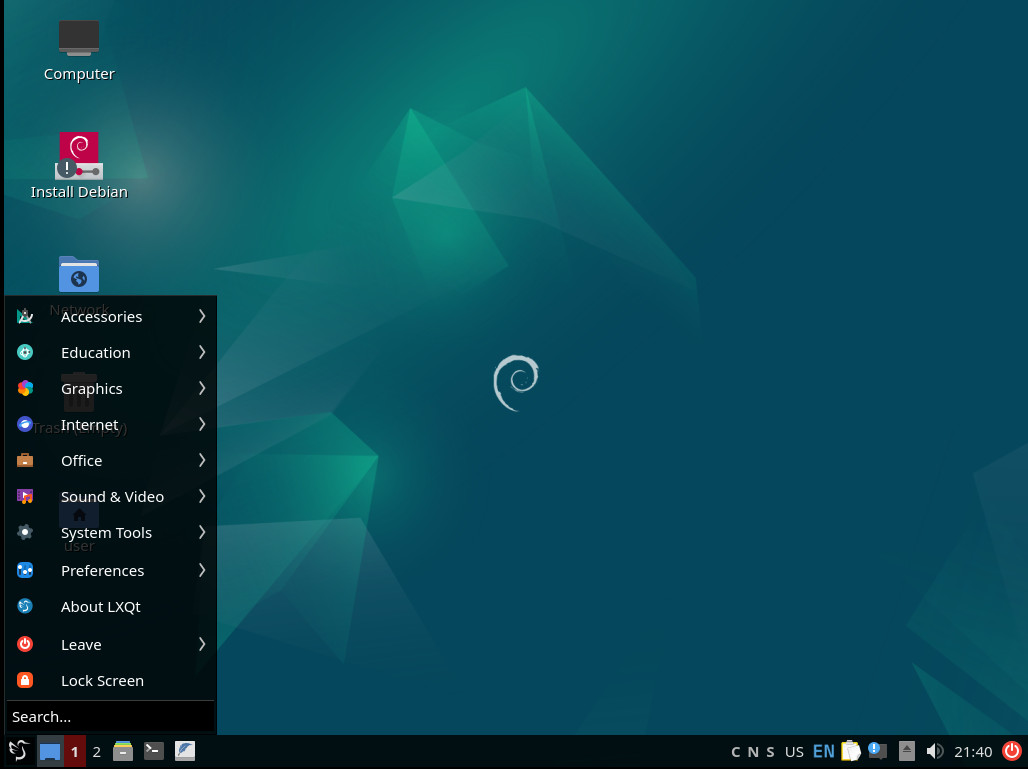Image resolution: width=1028 pixels, height=769 pixels.
Task: Expand the chevron next to Office
Action: pyautogui.click(x=202, y=461)
